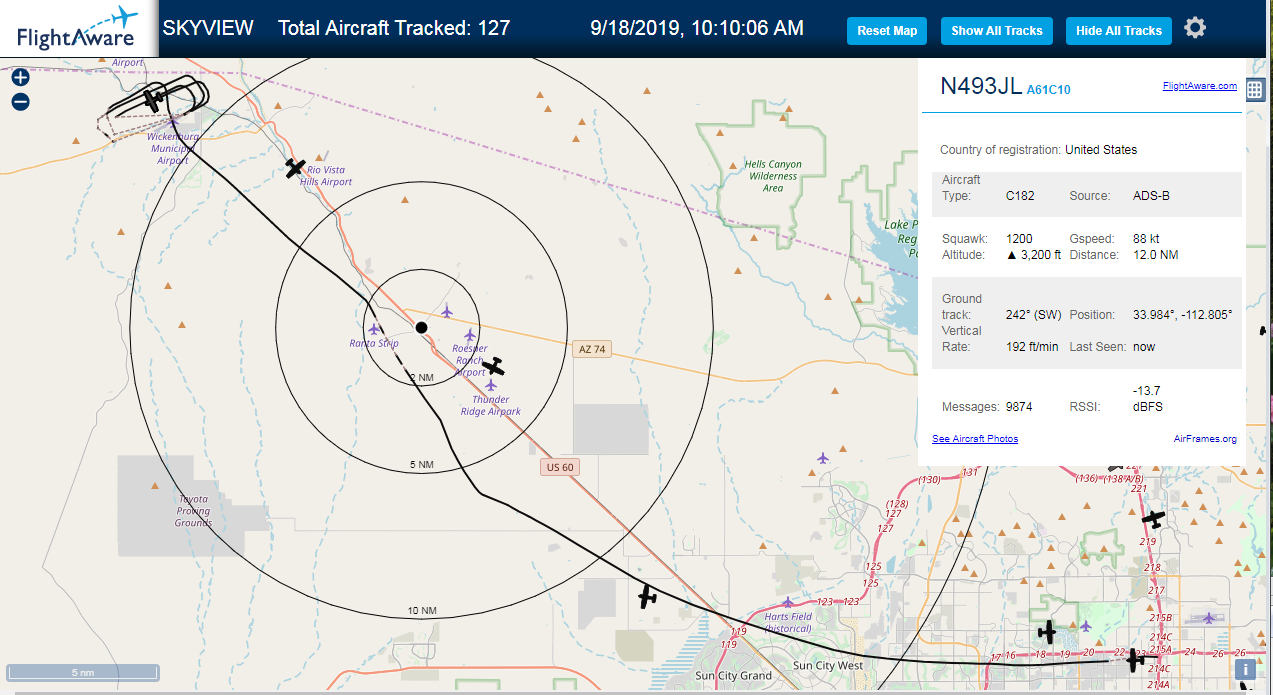
Task: Click the squawk value 1200
Action: [1019, 239]
